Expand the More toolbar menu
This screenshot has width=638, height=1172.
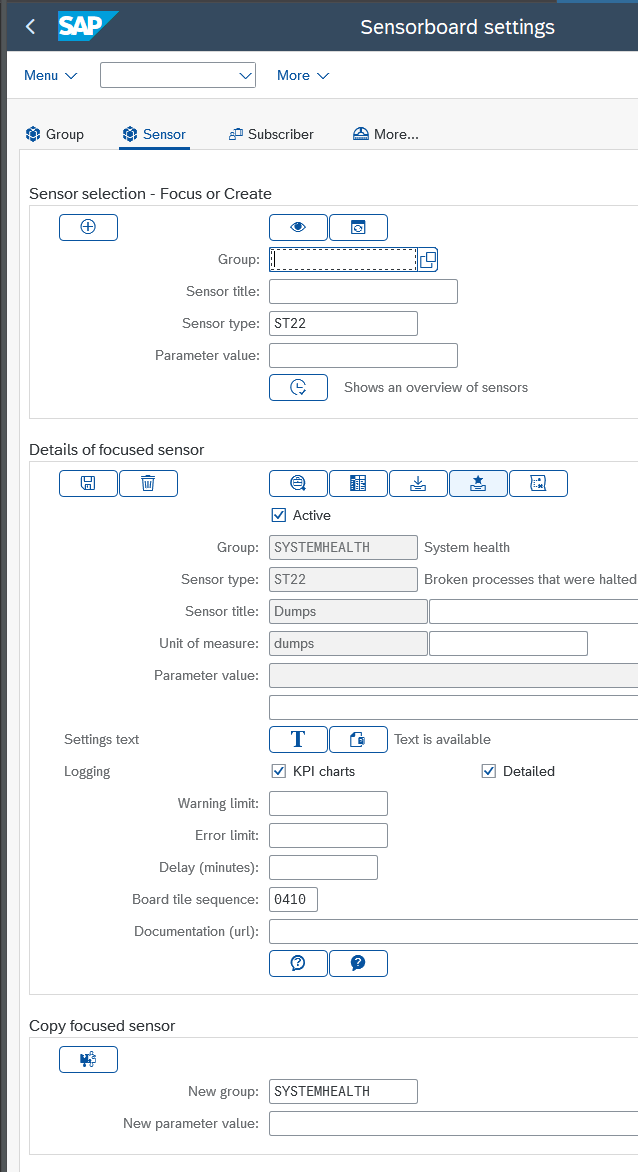(302, 75)
